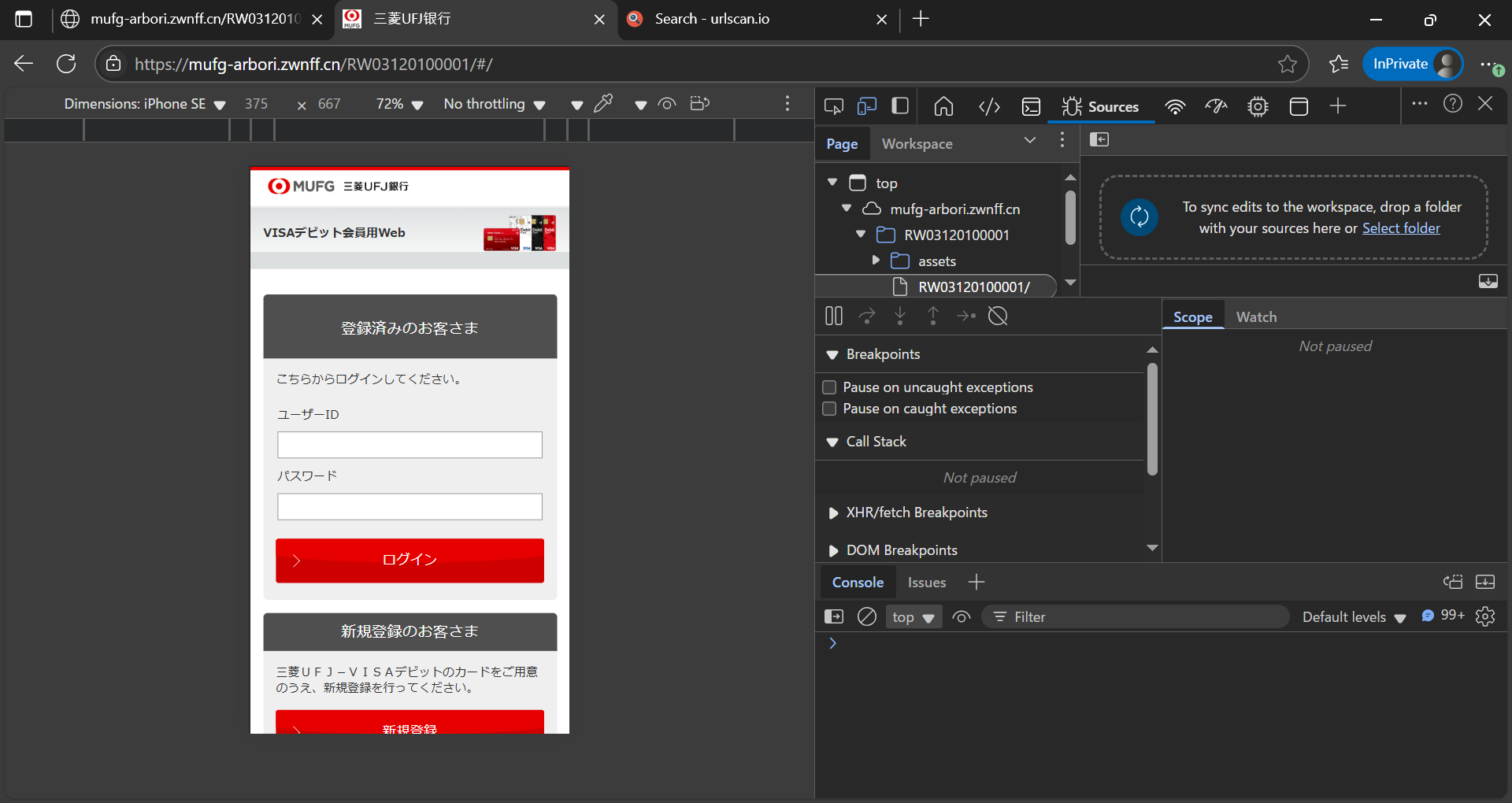Open the 72% zoom dropdown
Screen dimensions: 1512x803
click(399, 104)
